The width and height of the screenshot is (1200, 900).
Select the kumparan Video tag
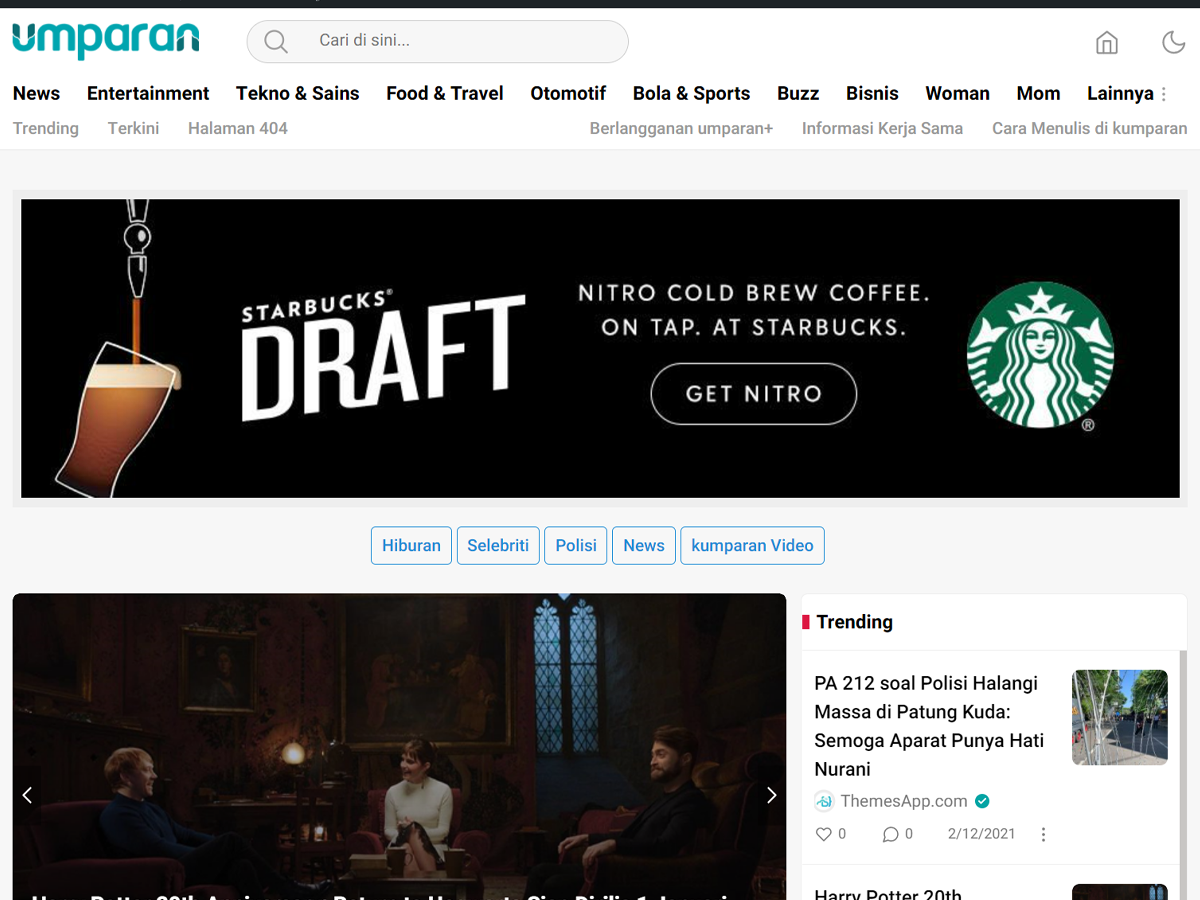(x=752, y=546)
